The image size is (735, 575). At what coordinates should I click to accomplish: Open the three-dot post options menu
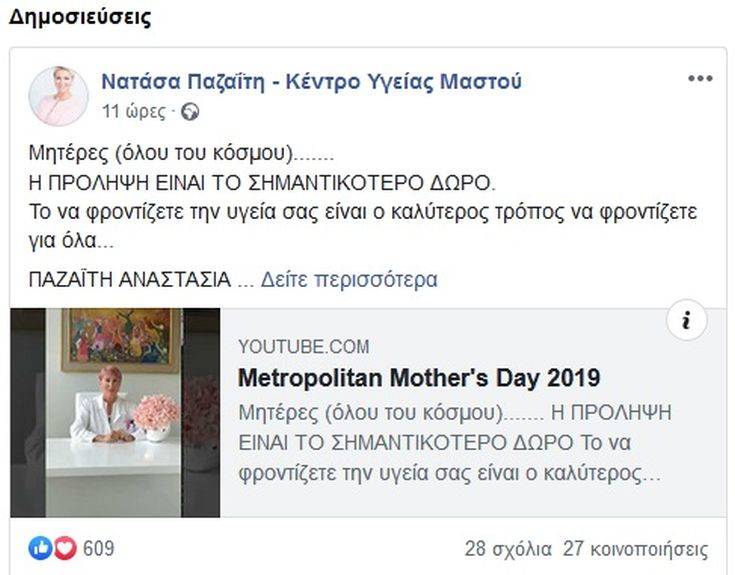click(699, 81)
